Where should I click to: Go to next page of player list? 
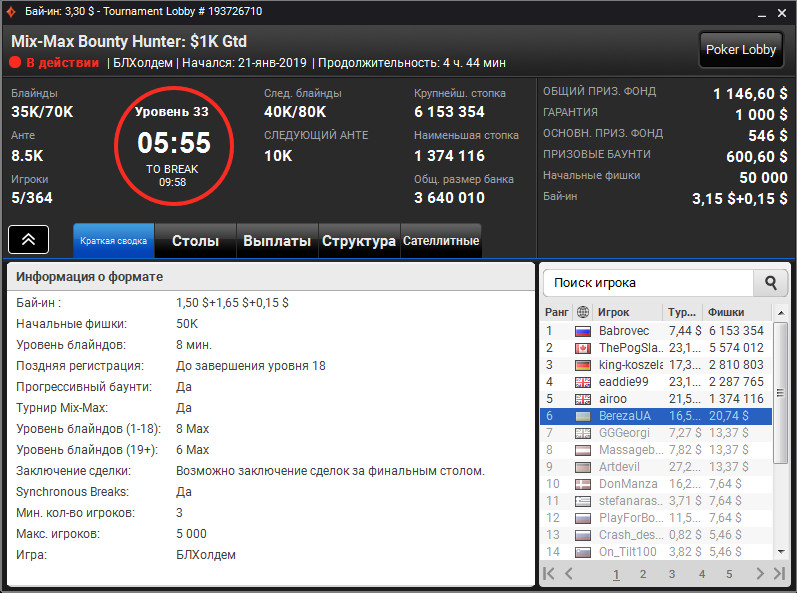(760, 574)
